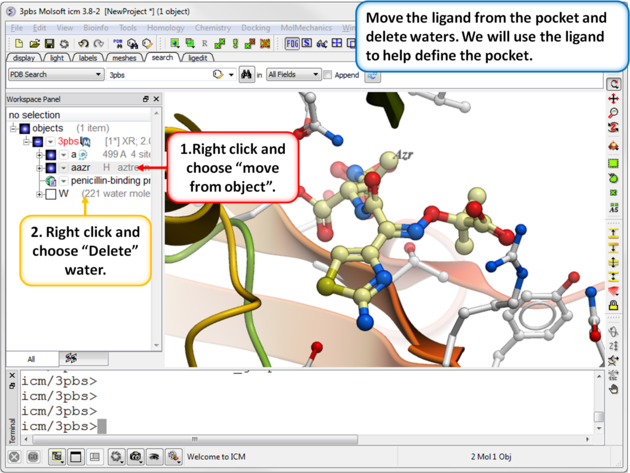Click the terminal horizontal scrollbar
The image size is (630, 473).
pos(300,439)
